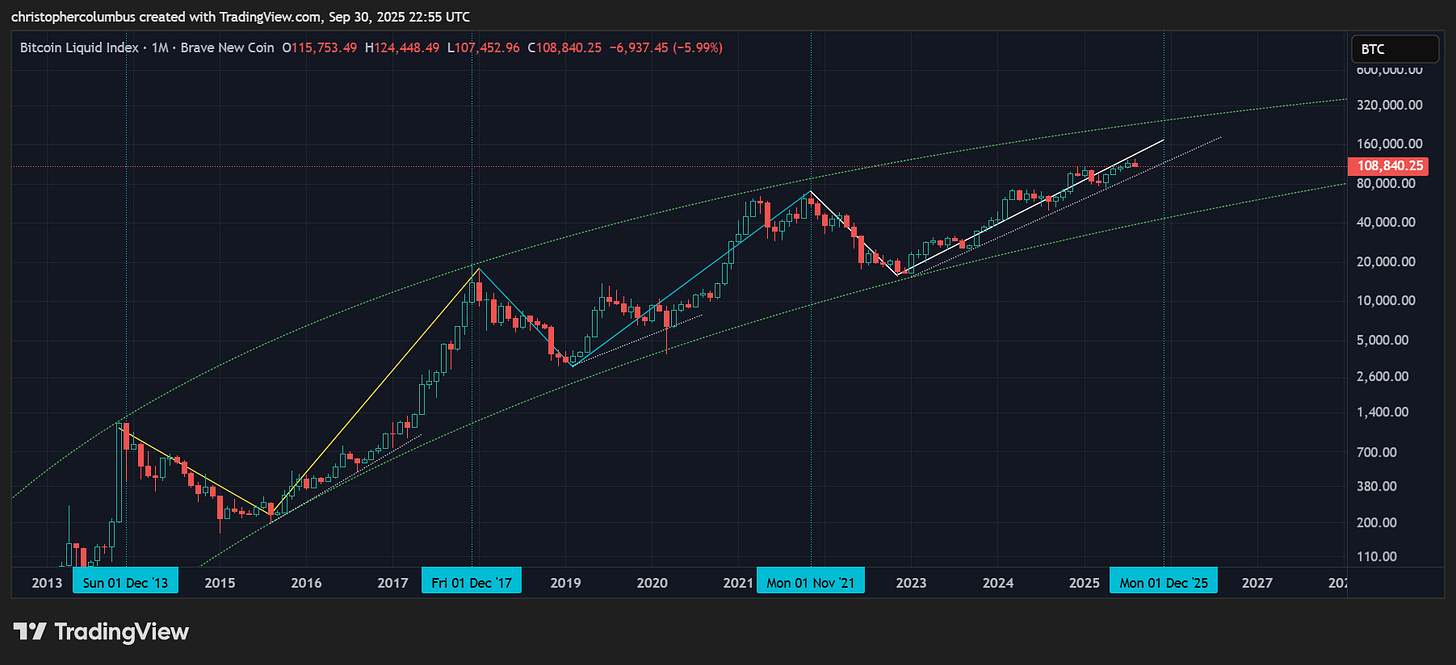Select the solid white trend line rising from 2023
This screenshot has width=1456, height=665.
[1032, 208]
